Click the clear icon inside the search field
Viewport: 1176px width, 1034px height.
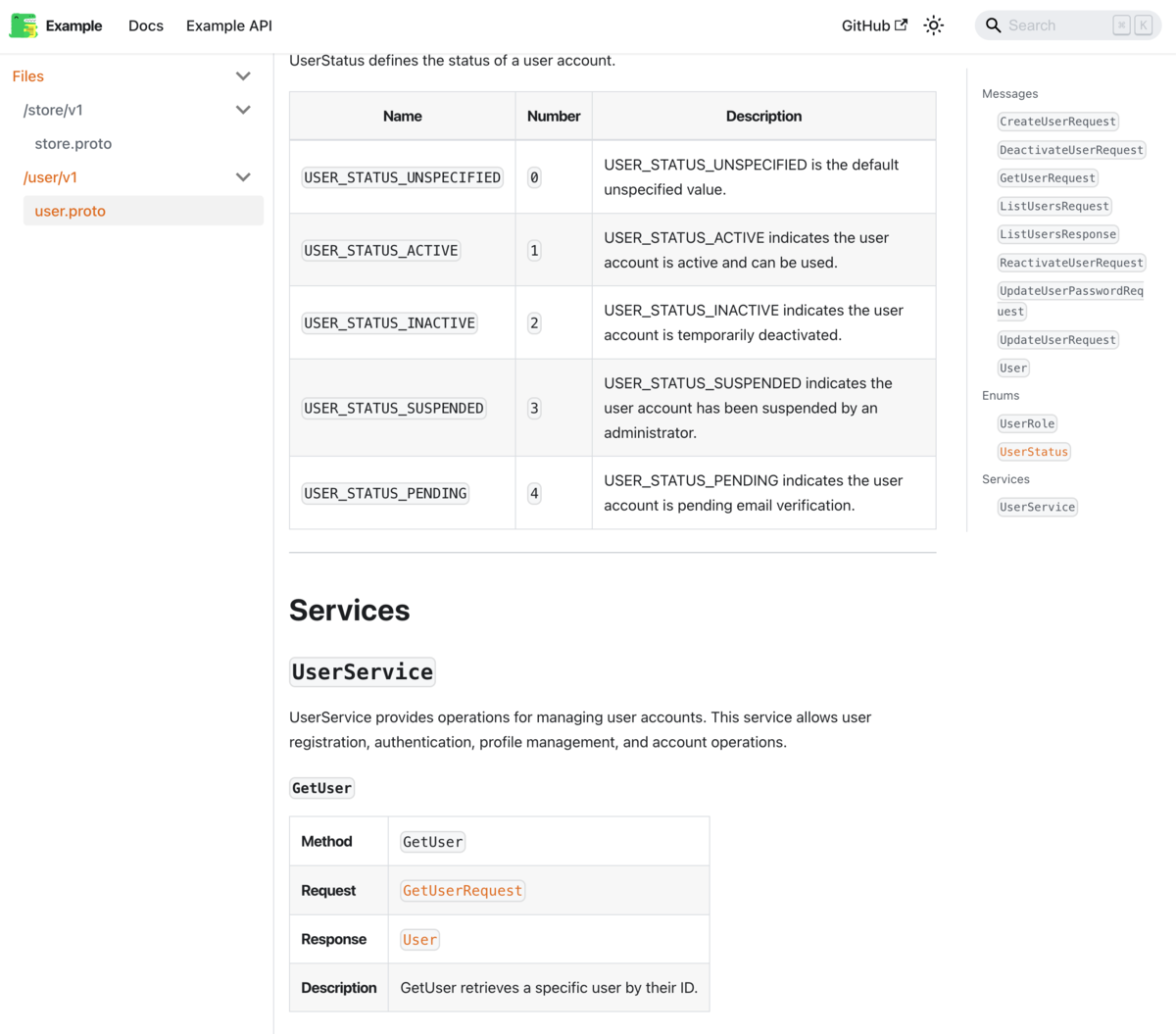click(1120, 24)
